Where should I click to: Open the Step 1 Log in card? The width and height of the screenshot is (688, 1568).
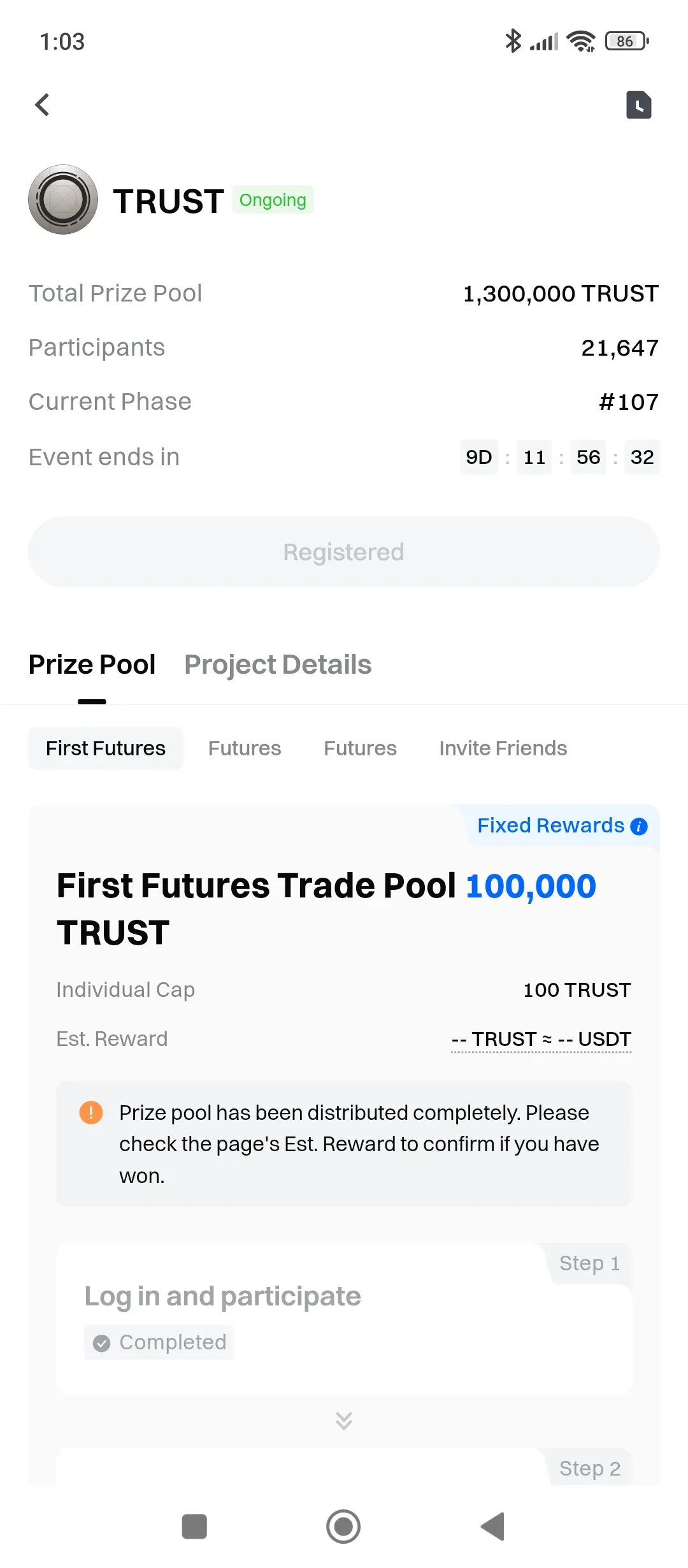click(x=344, y=1319)
